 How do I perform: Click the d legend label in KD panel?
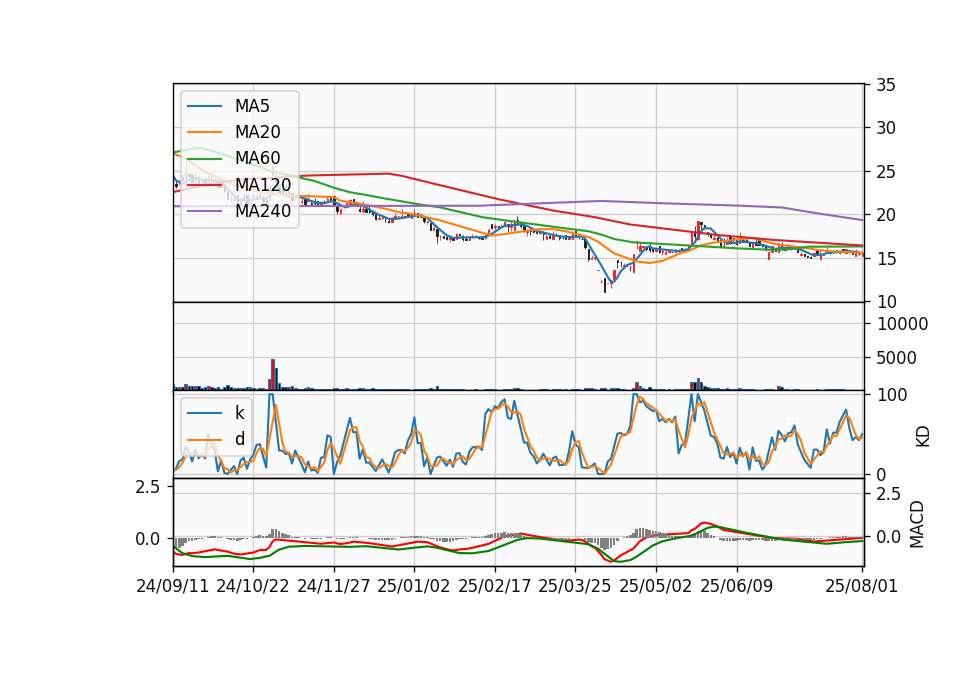239,439
